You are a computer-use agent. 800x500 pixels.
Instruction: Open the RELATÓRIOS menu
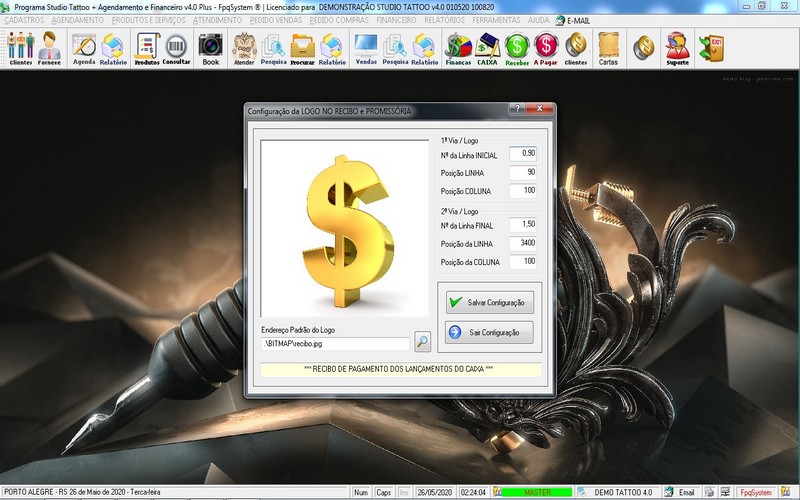click(x=444, y=20)
